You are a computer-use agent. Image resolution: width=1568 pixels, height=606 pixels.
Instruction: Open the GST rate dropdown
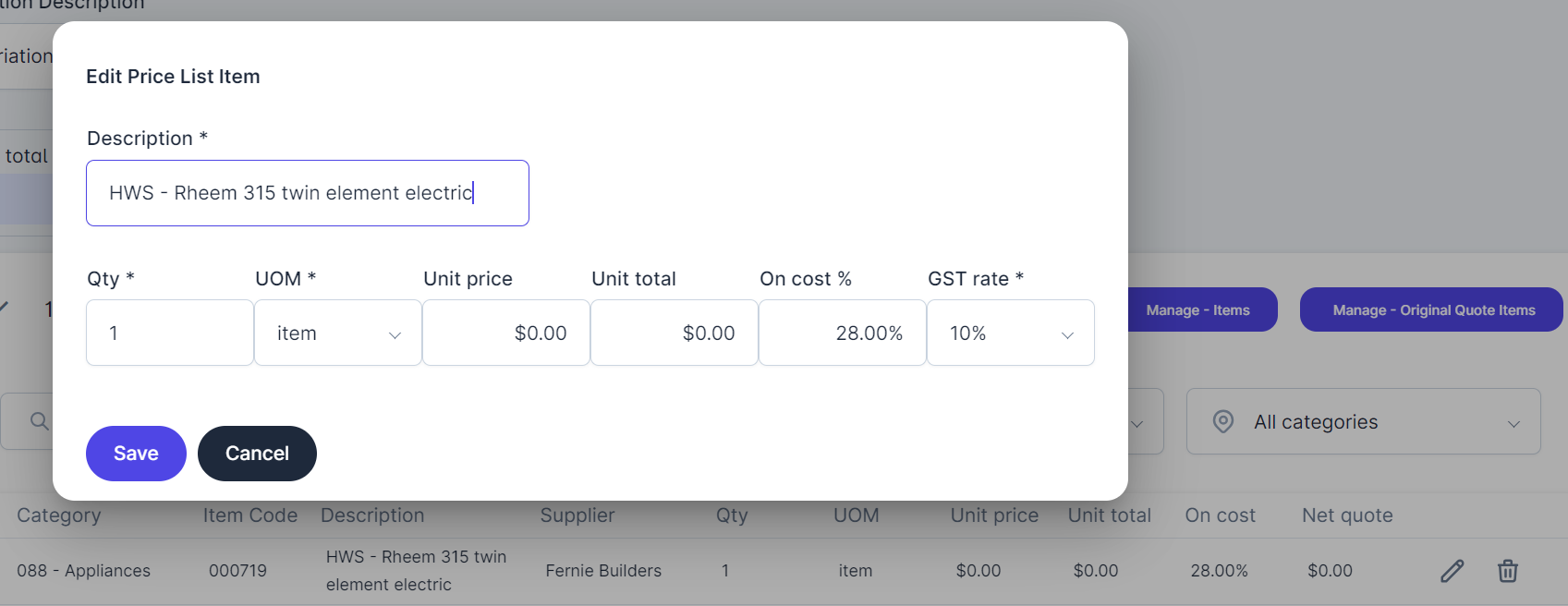pos(1010,333)
